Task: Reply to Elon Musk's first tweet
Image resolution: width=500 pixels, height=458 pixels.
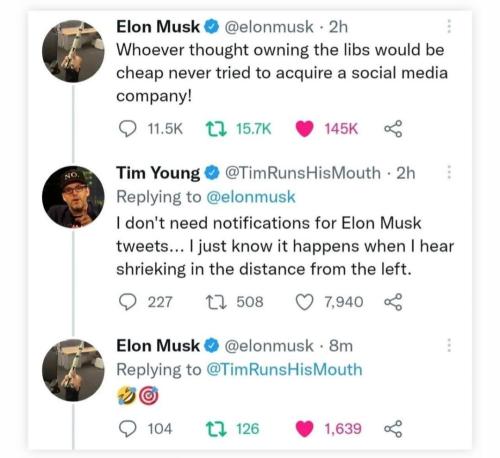Action: click(x=128, y=129)
